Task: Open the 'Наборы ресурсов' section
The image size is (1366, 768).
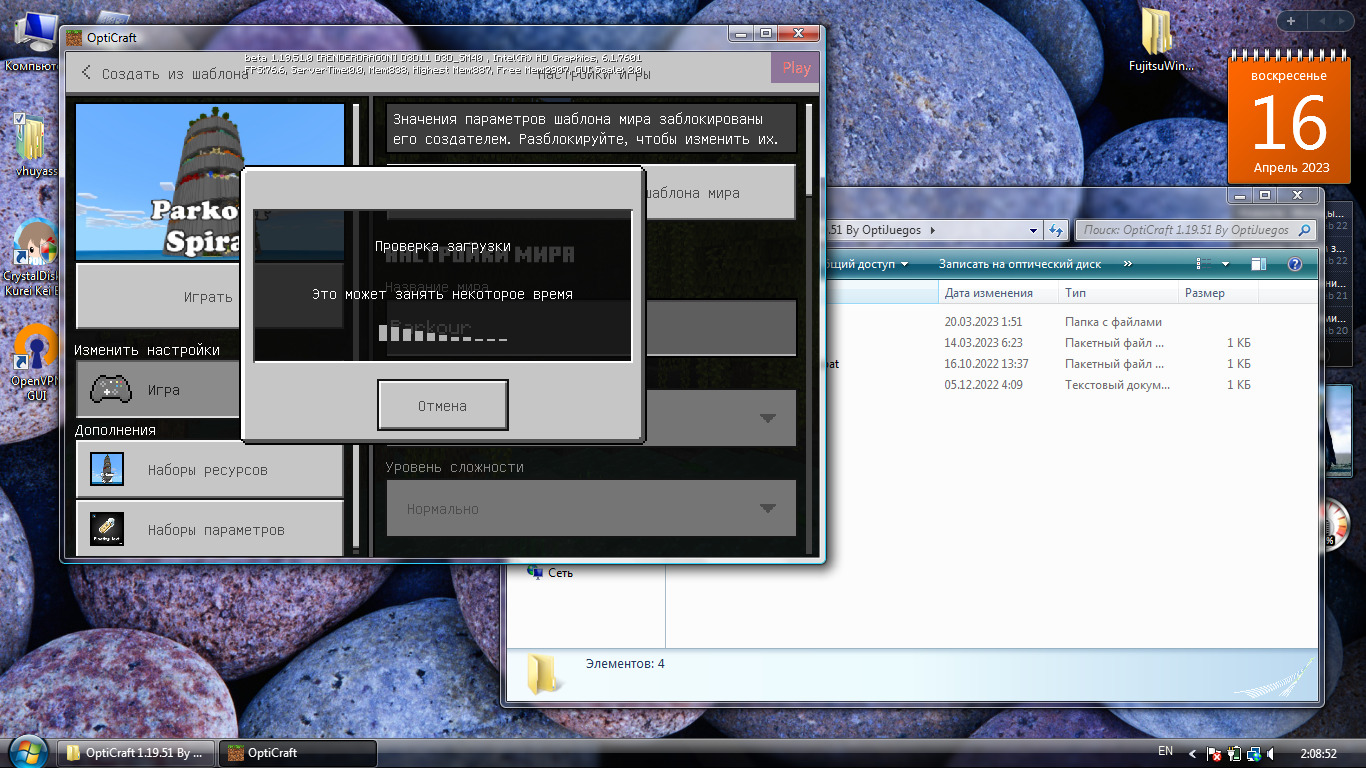Action: click(x=210, y=470)
